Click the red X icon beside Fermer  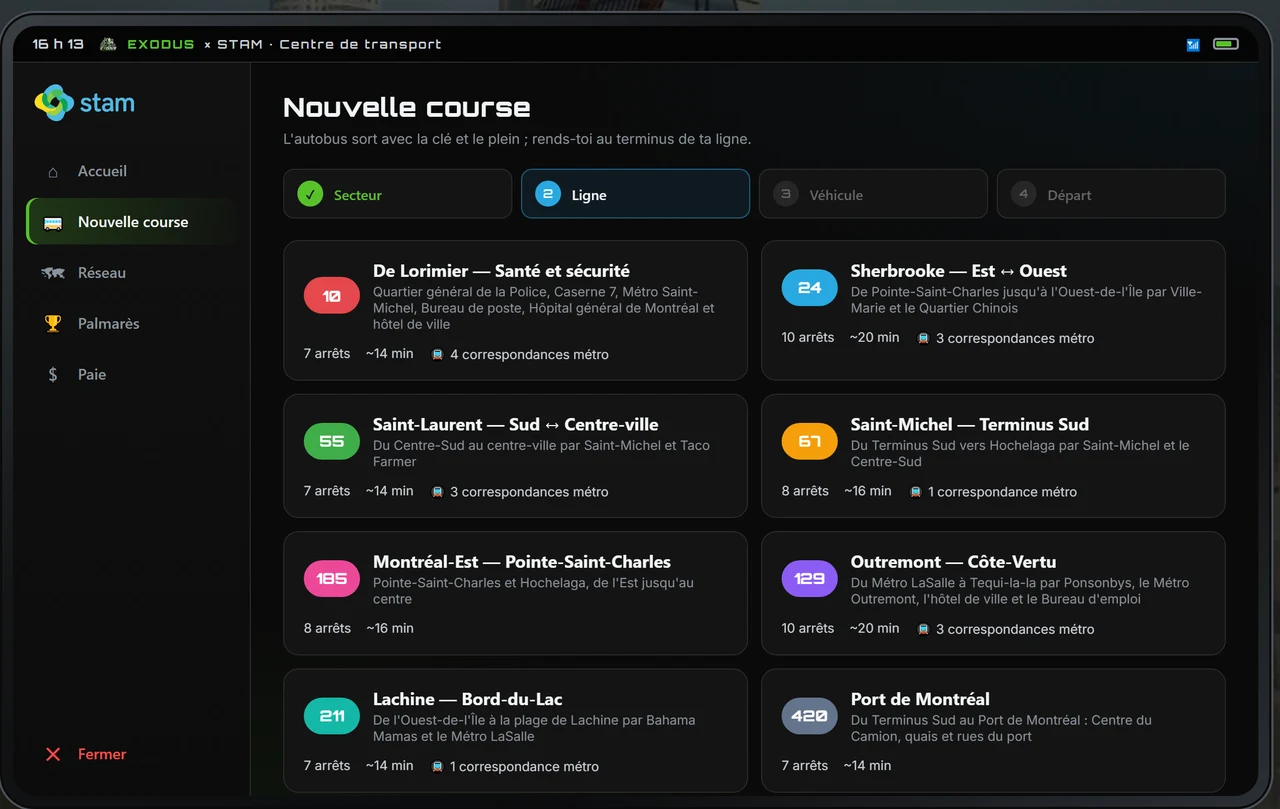tap(53, 755)
